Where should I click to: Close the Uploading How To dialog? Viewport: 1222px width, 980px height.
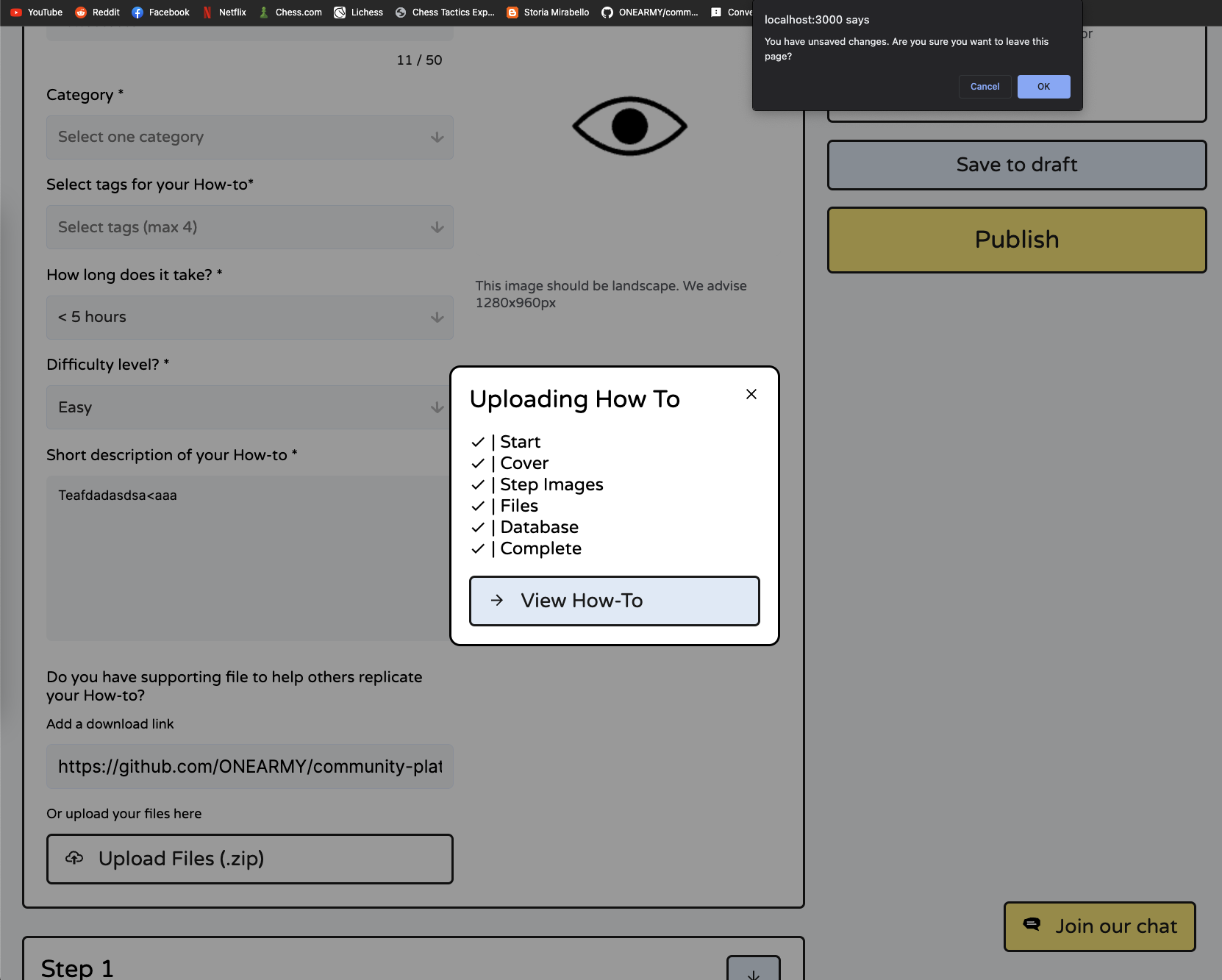(751, 394)
